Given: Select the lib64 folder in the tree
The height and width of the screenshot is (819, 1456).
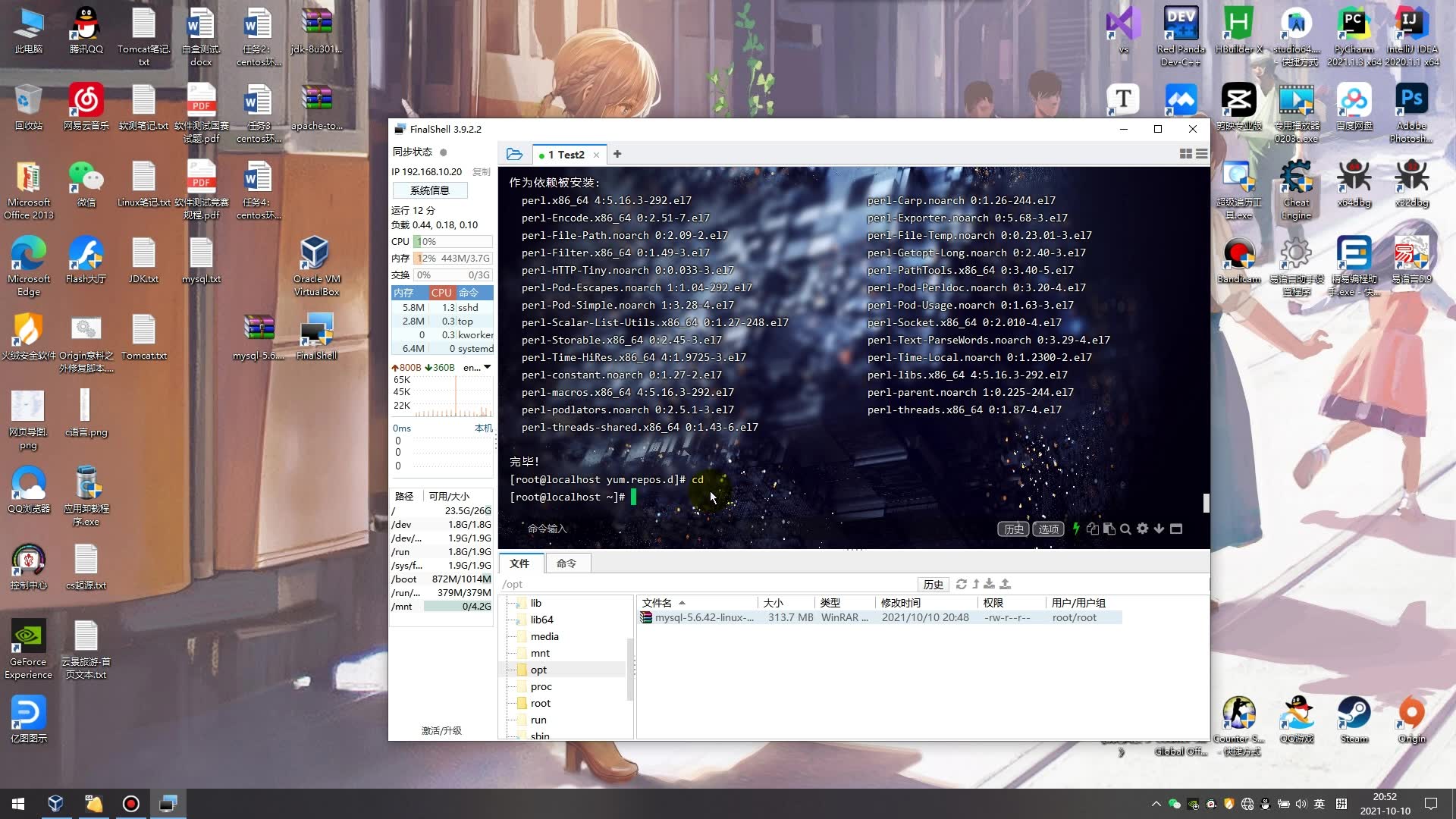Looking at the screenshot, I should point(541,620).
